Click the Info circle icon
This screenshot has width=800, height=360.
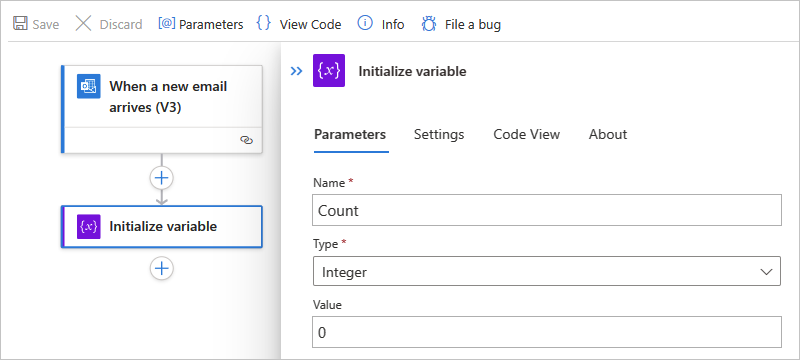click(x=365, y=23)
